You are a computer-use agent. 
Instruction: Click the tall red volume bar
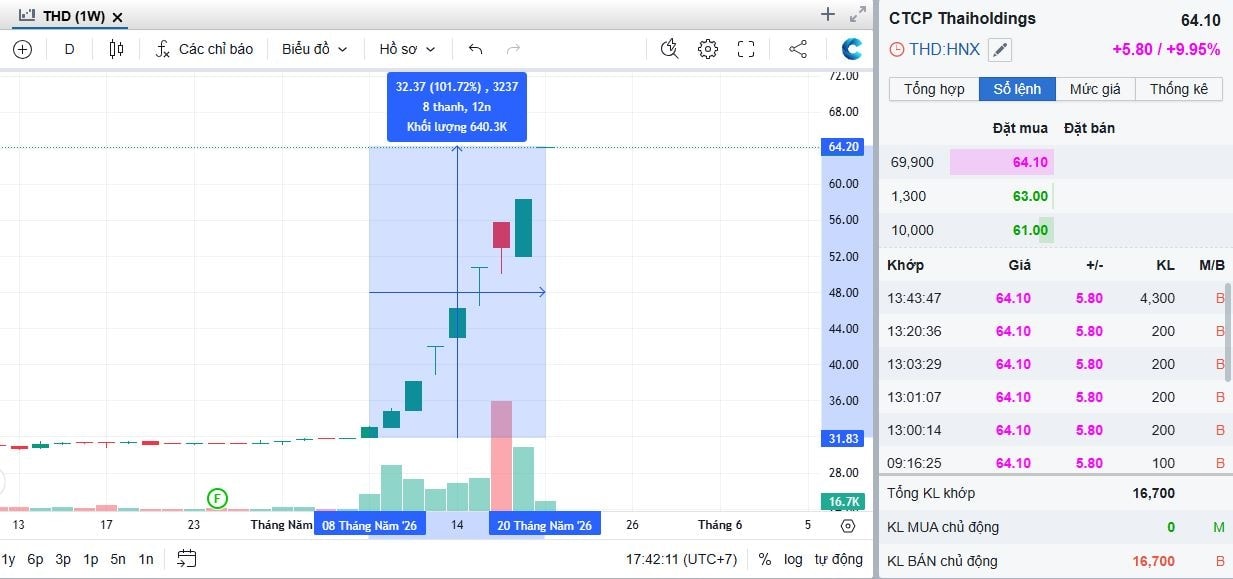click(501, 456)
